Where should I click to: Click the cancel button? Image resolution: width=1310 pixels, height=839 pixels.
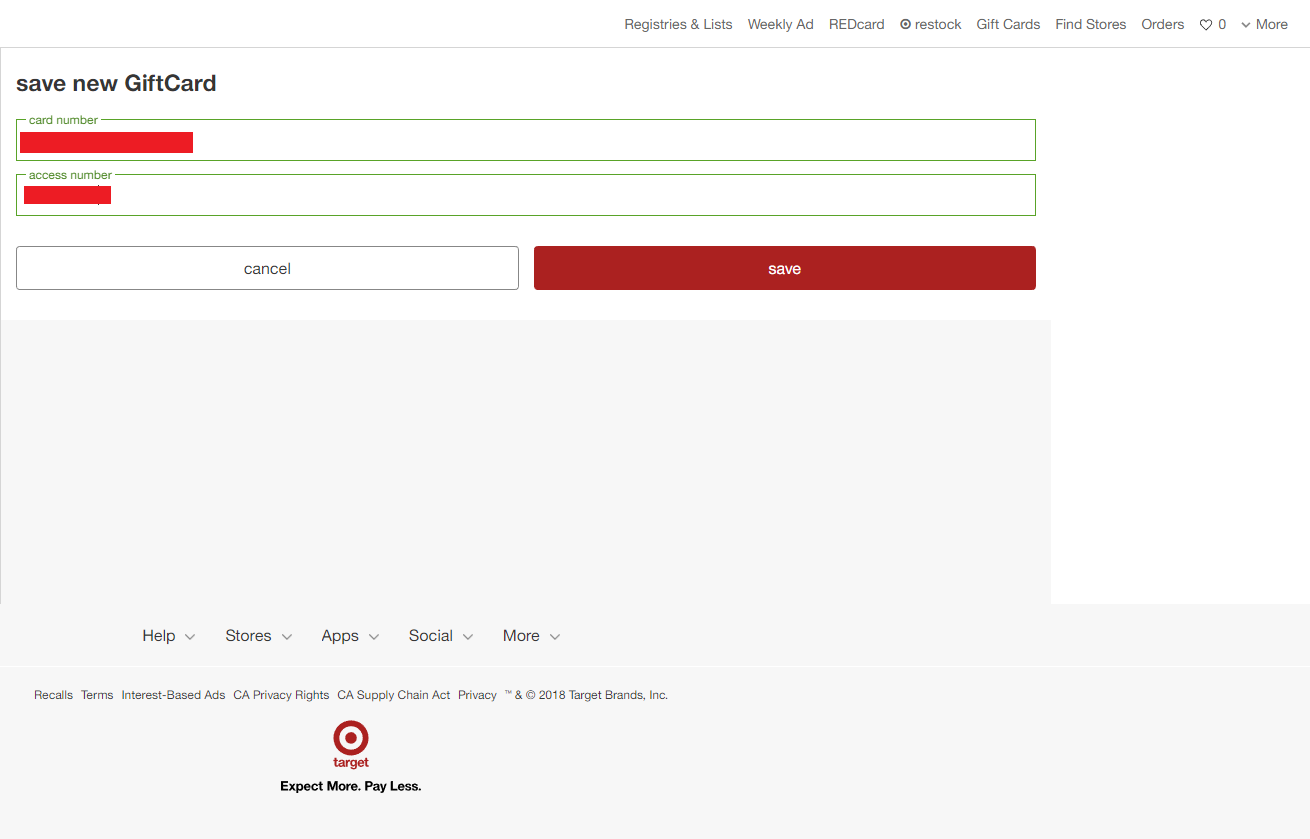(x=267, y=268)
